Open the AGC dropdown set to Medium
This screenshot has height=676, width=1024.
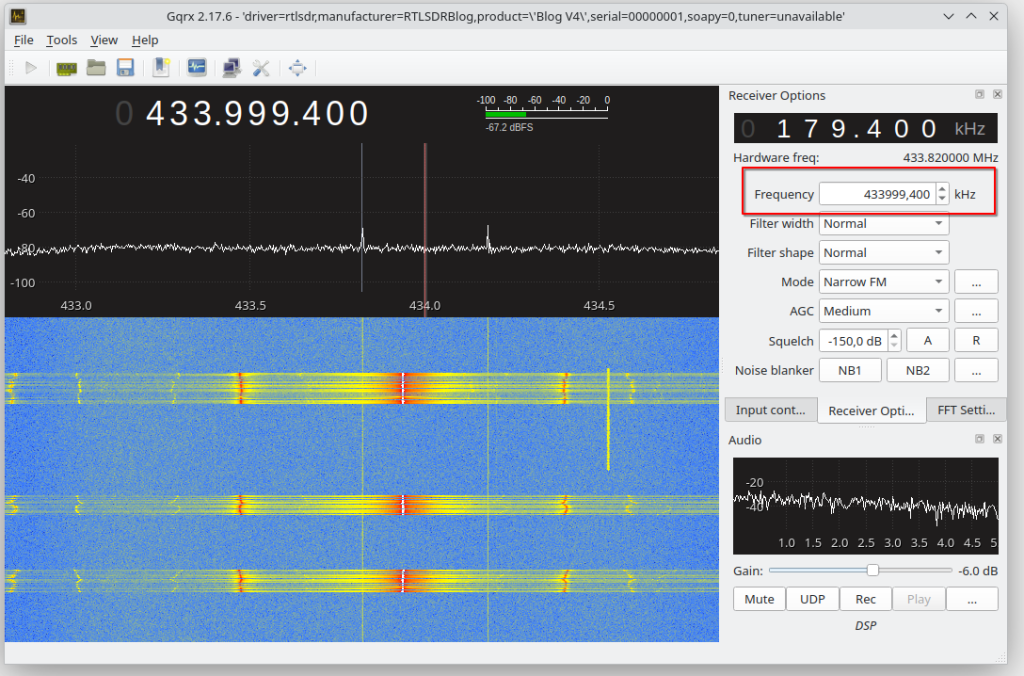883,311
